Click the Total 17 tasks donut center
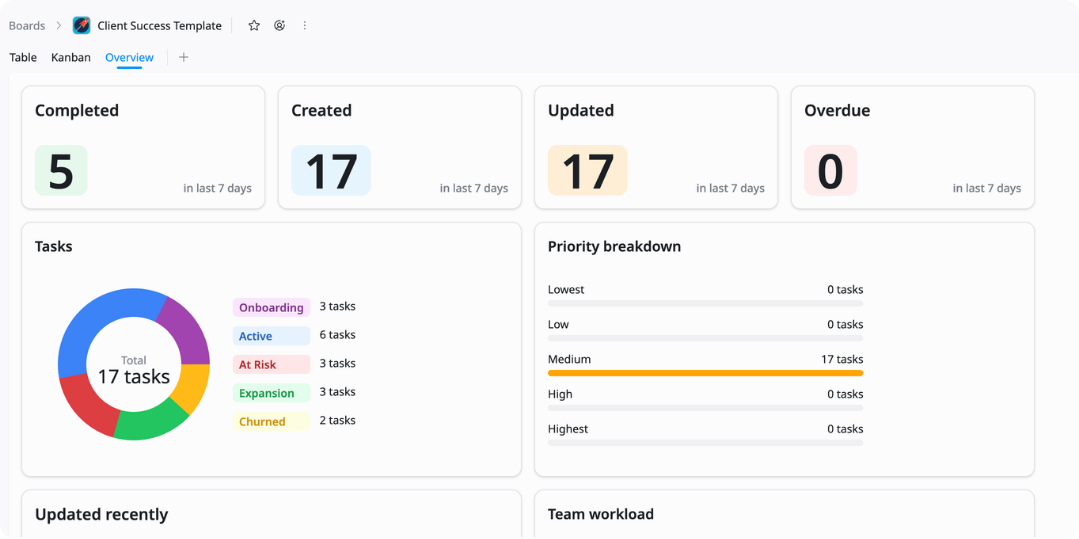Image resolution: width=1079 pixels, height=539 pixels. [x=133, y=370]
